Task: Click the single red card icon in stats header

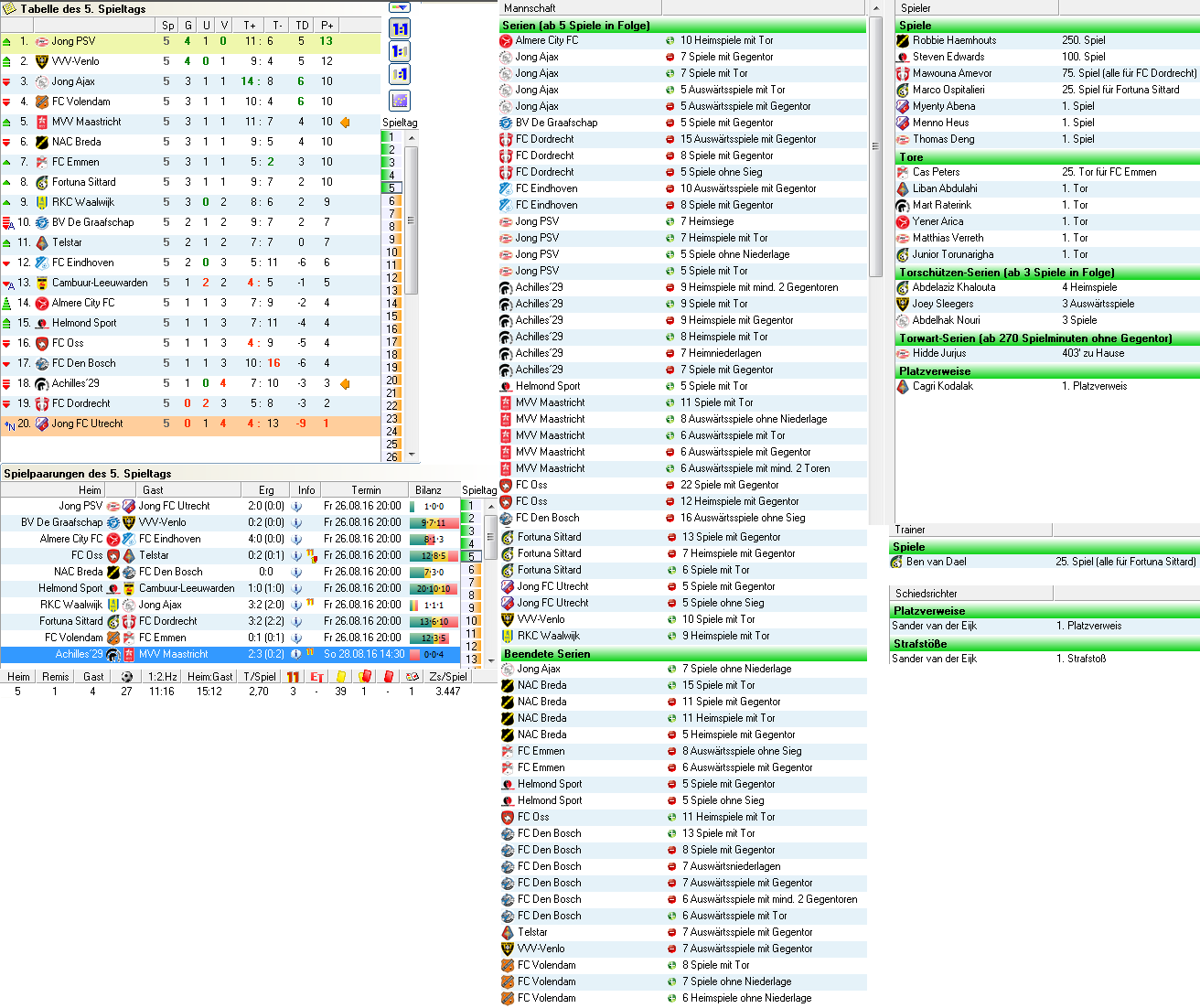Action: coord(388,677)
